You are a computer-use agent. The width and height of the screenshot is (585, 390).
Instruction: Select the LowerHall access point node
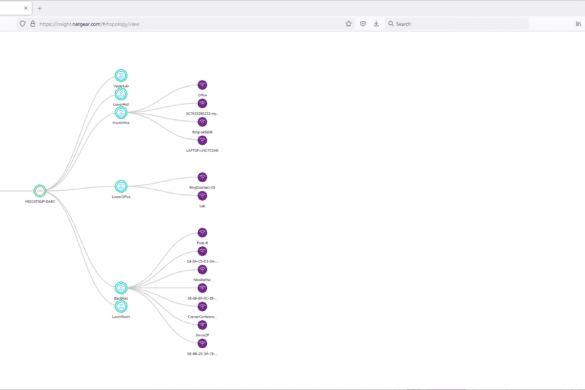[121, 94]
